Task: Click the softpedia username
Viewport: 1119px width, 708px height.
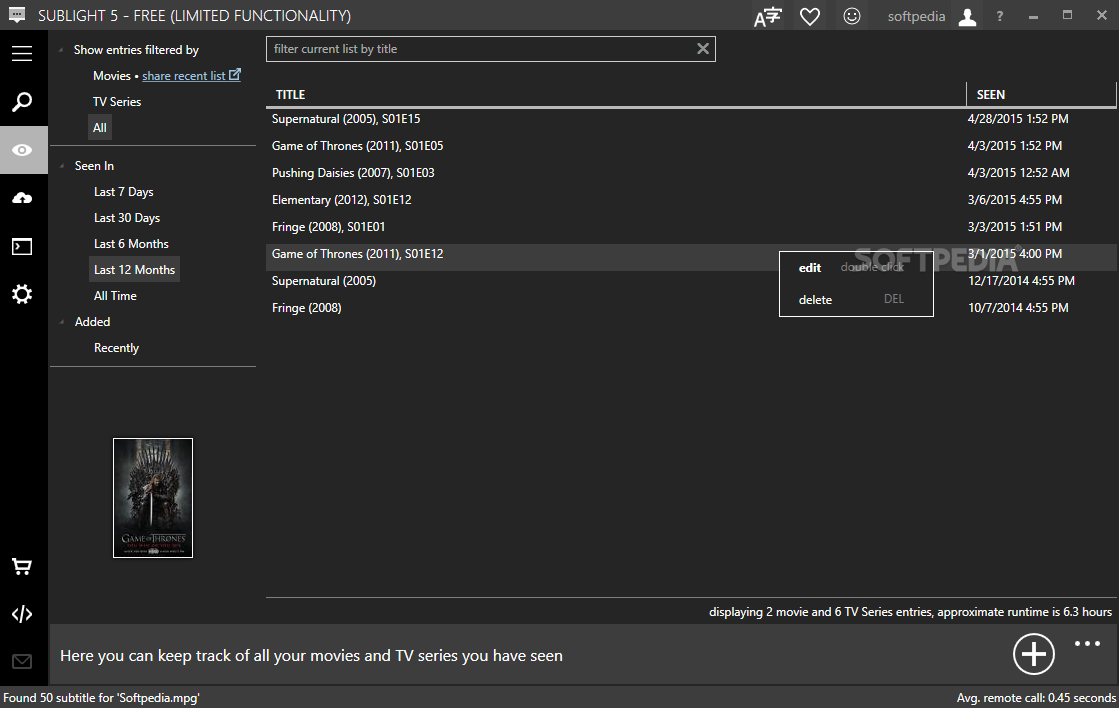Action: 916,16
